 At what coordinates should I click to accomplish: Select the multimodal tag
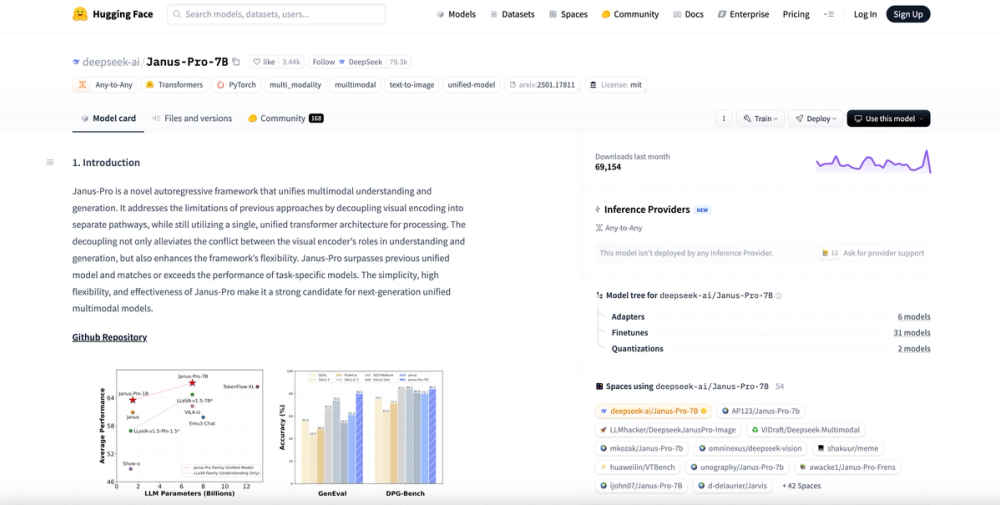coord(355,85)
